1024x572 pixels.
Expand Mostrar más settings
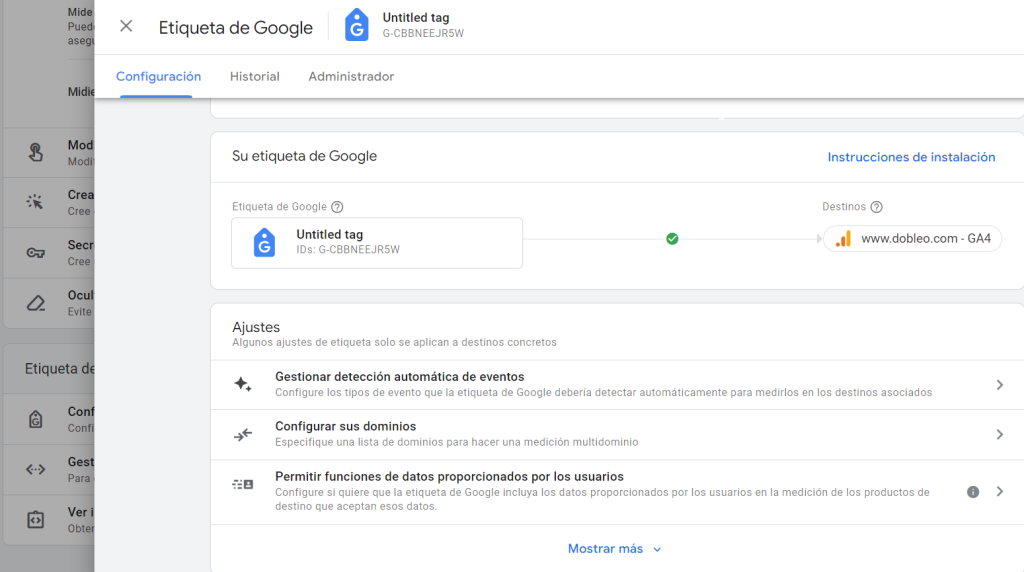[x=614, y=549]
